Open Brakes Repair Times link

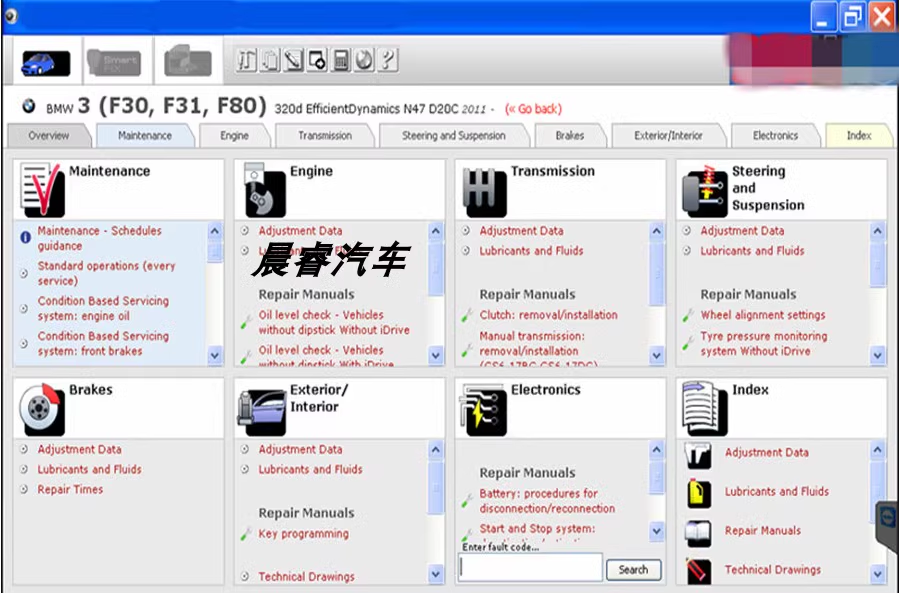point(71,489)
